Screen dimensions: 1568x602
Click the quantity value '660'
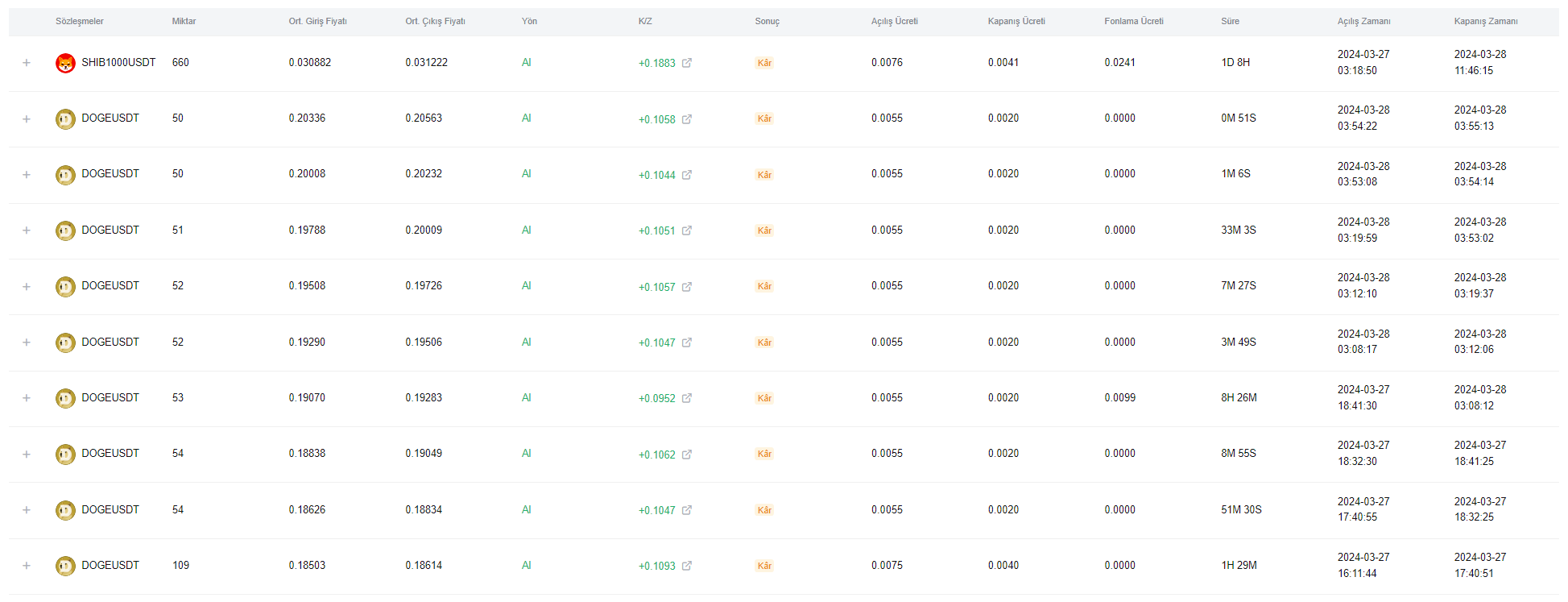[x=180, y=62]
